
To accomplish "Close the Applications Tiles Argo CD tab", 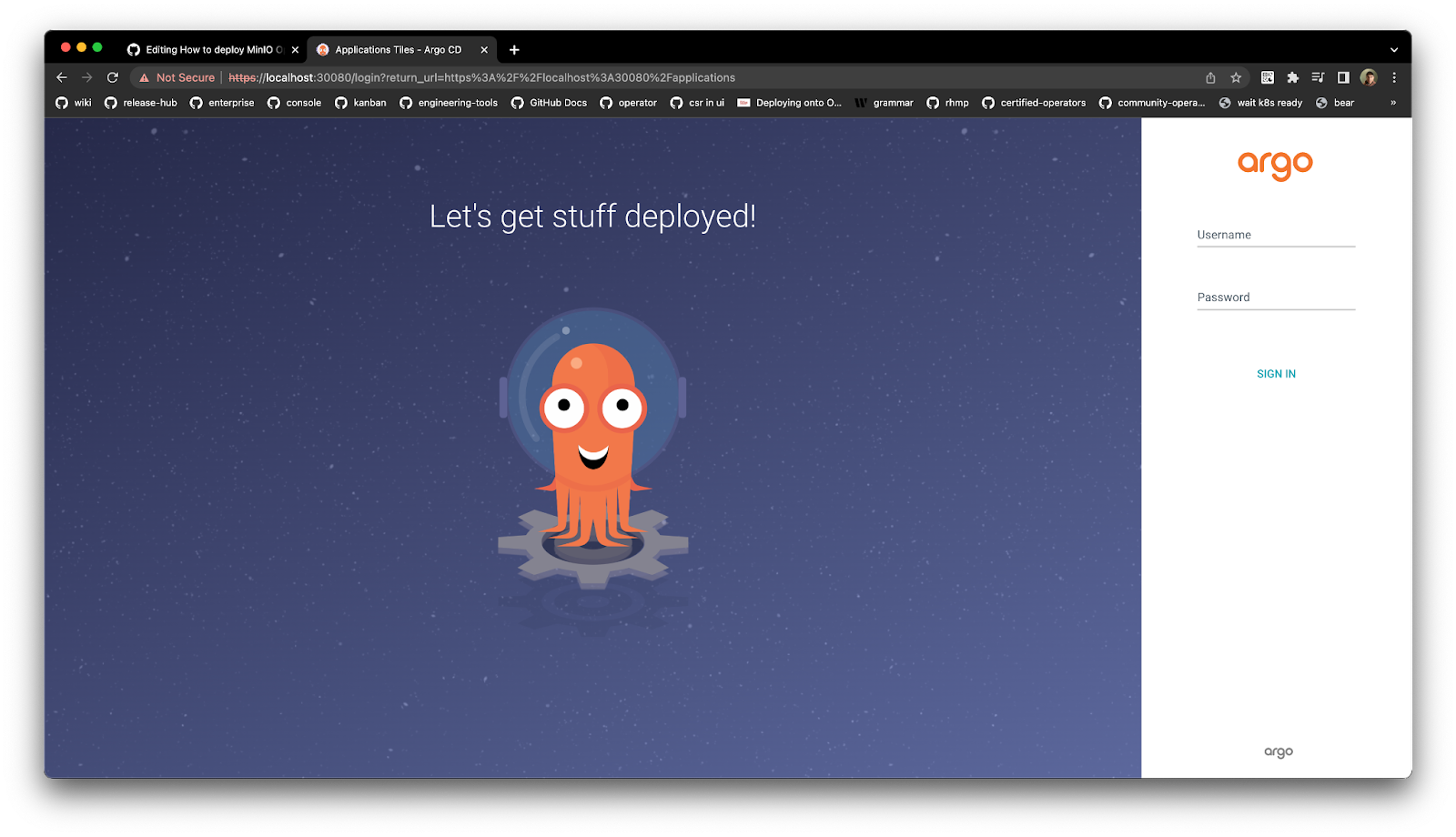I will coord(484,50).
